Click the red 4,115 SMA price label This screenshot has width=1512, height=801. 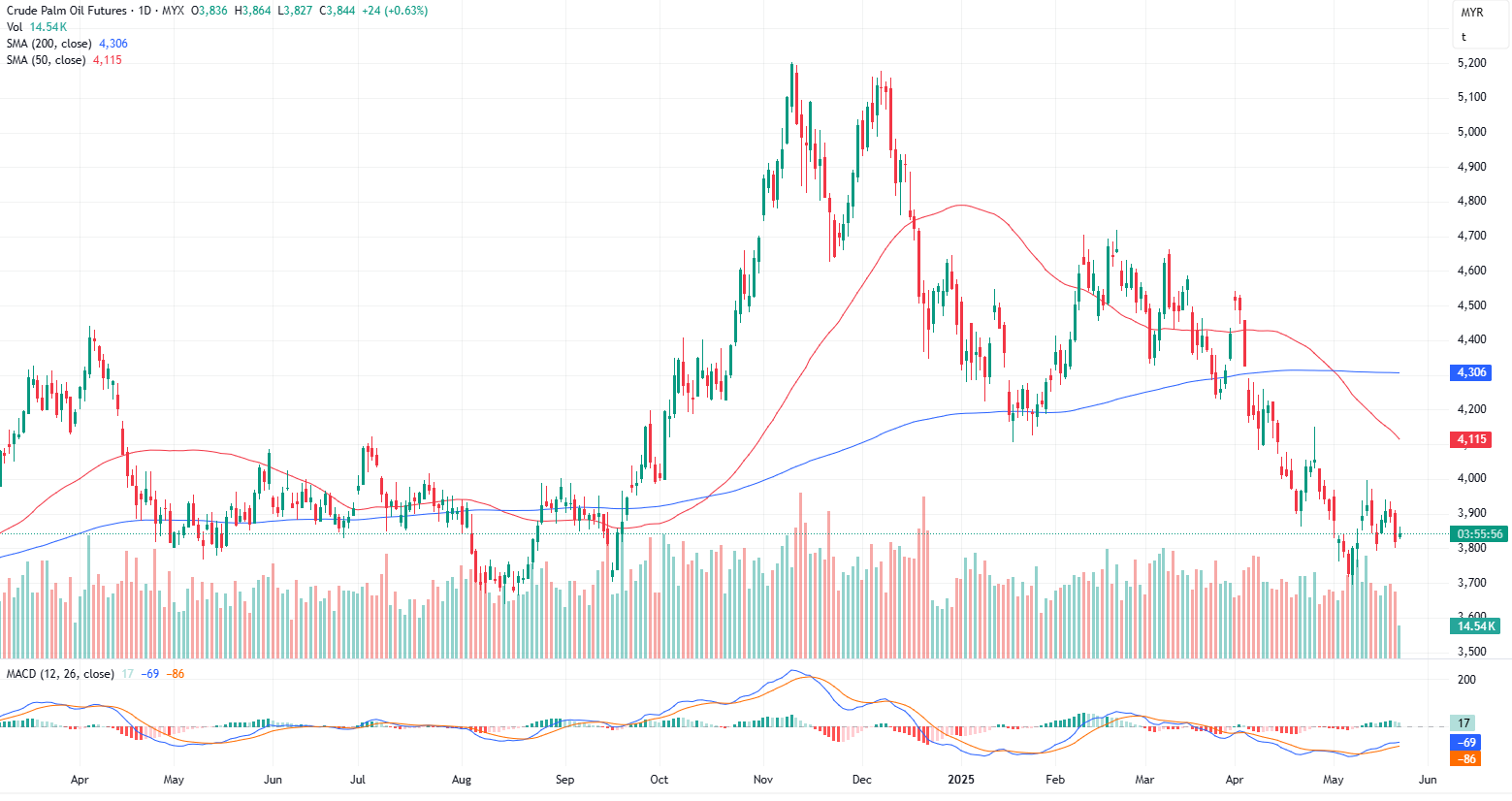point(1471,439)
